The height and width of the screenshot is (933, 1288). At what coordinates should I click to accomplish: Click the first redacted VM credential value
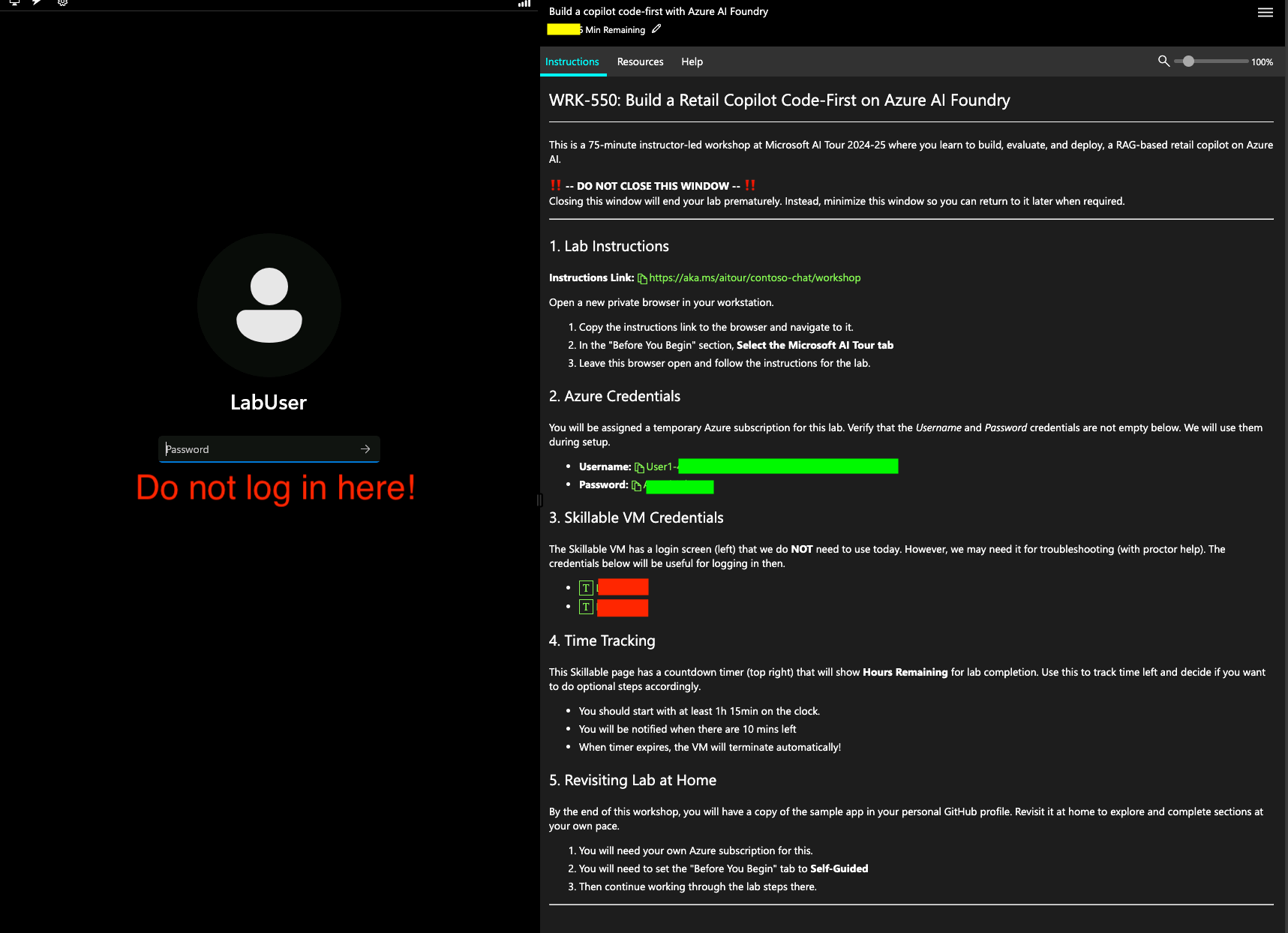pos(623,587)
